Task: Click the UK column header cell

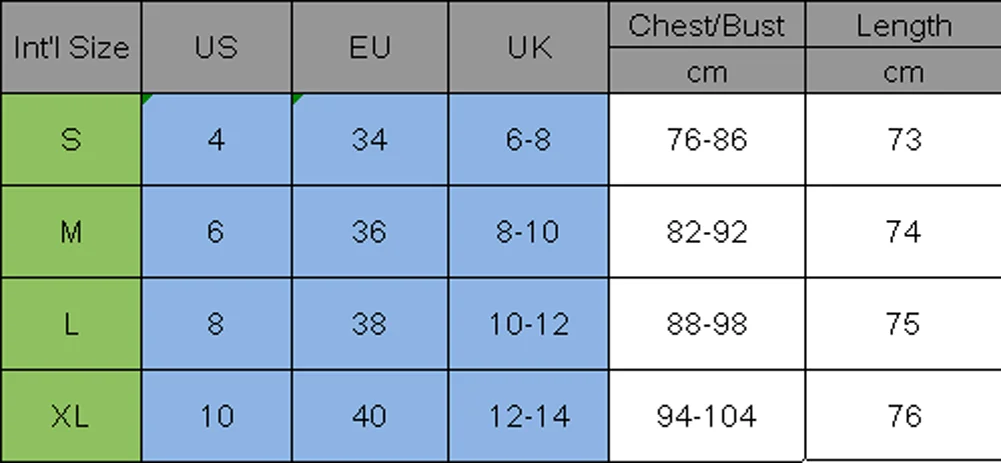Action: coord(528,48)
